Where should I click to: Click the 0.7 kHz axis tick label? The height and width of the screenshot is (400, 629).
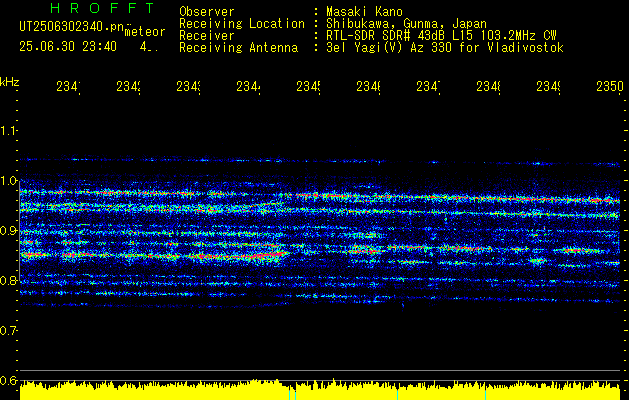tap(9, 331)
